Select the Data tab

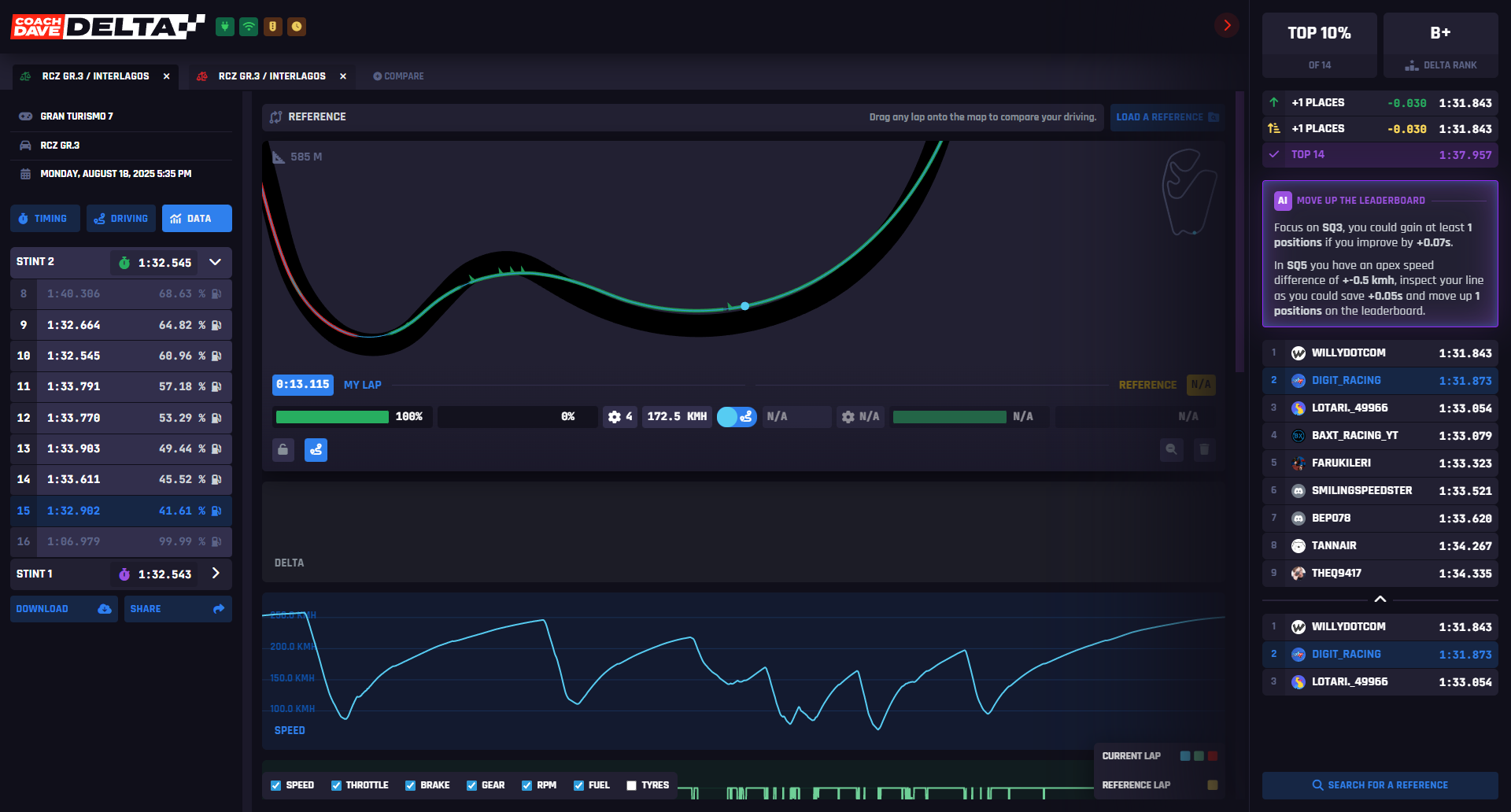pos(197,219)
